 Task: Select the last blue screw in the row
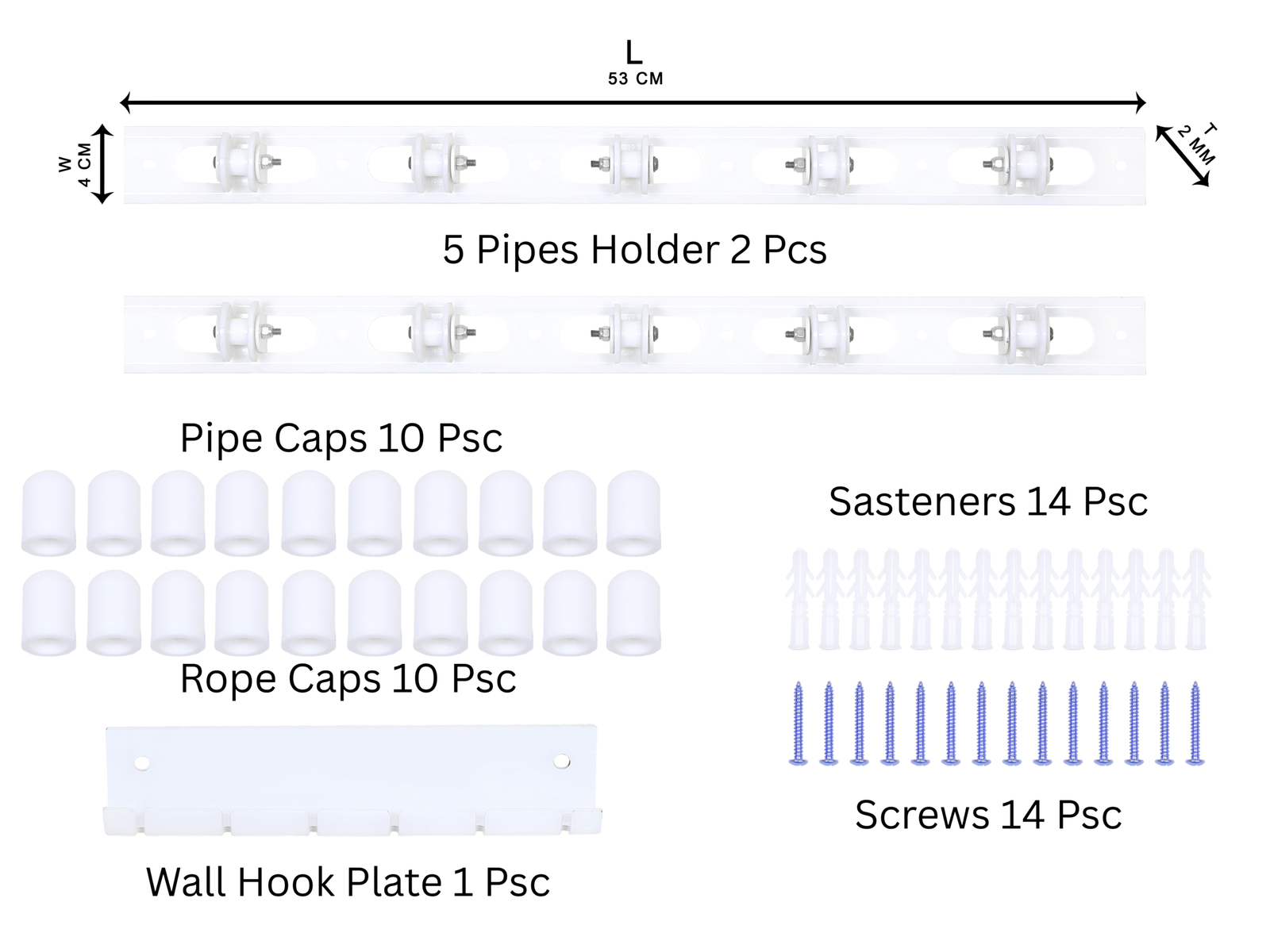point(1195,723)
